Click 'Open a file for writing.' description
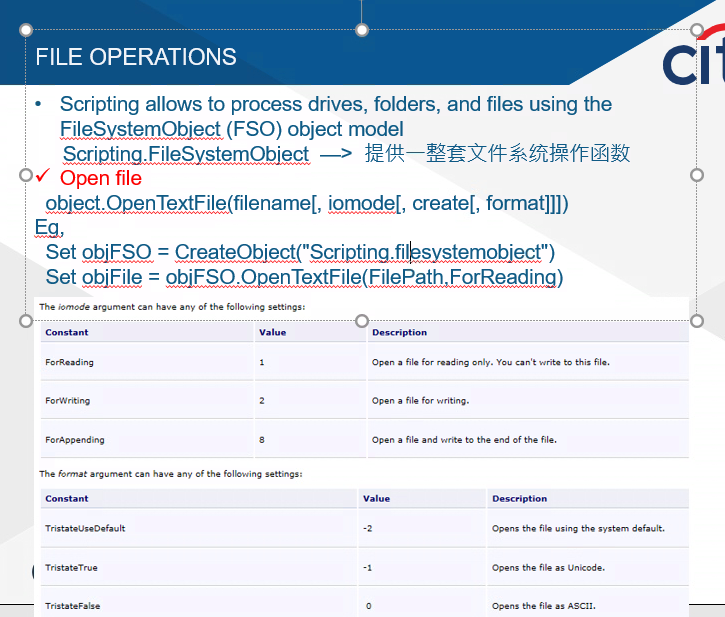Image resolution: width=725 pixels, height=617 pixels. click(420, 401)
